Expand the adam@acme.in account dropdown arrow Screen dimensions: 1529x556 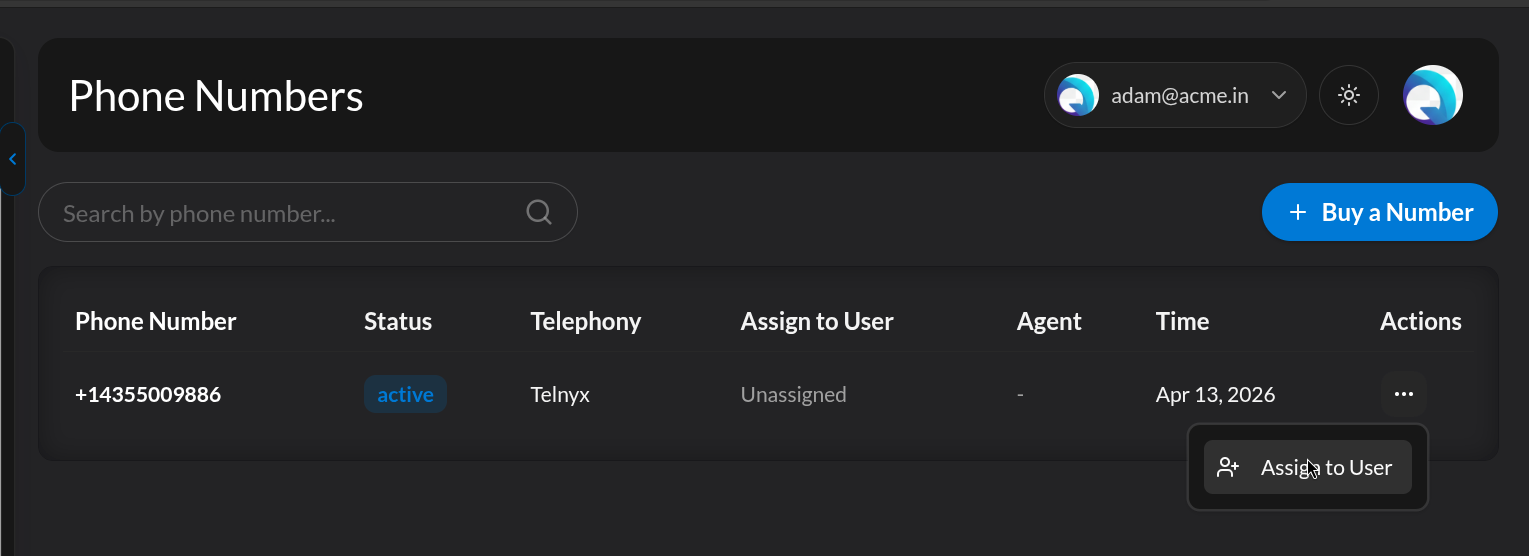pos(1278,96)
